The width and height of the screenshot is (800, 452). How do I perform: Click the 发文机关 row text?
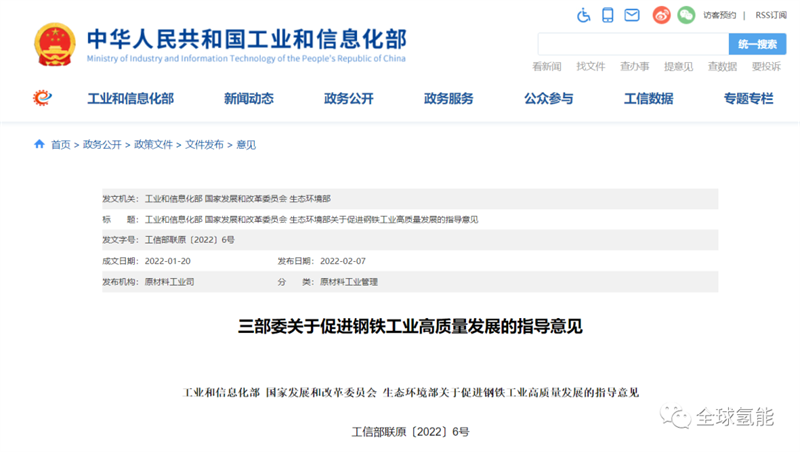click(238, 199)
